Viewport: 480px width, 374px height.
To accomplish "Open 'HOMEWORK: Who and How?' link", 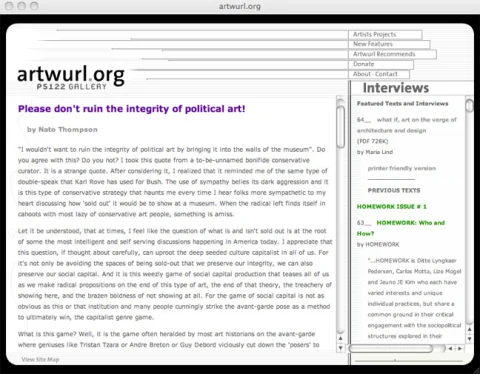I will (x=401, y=228).
